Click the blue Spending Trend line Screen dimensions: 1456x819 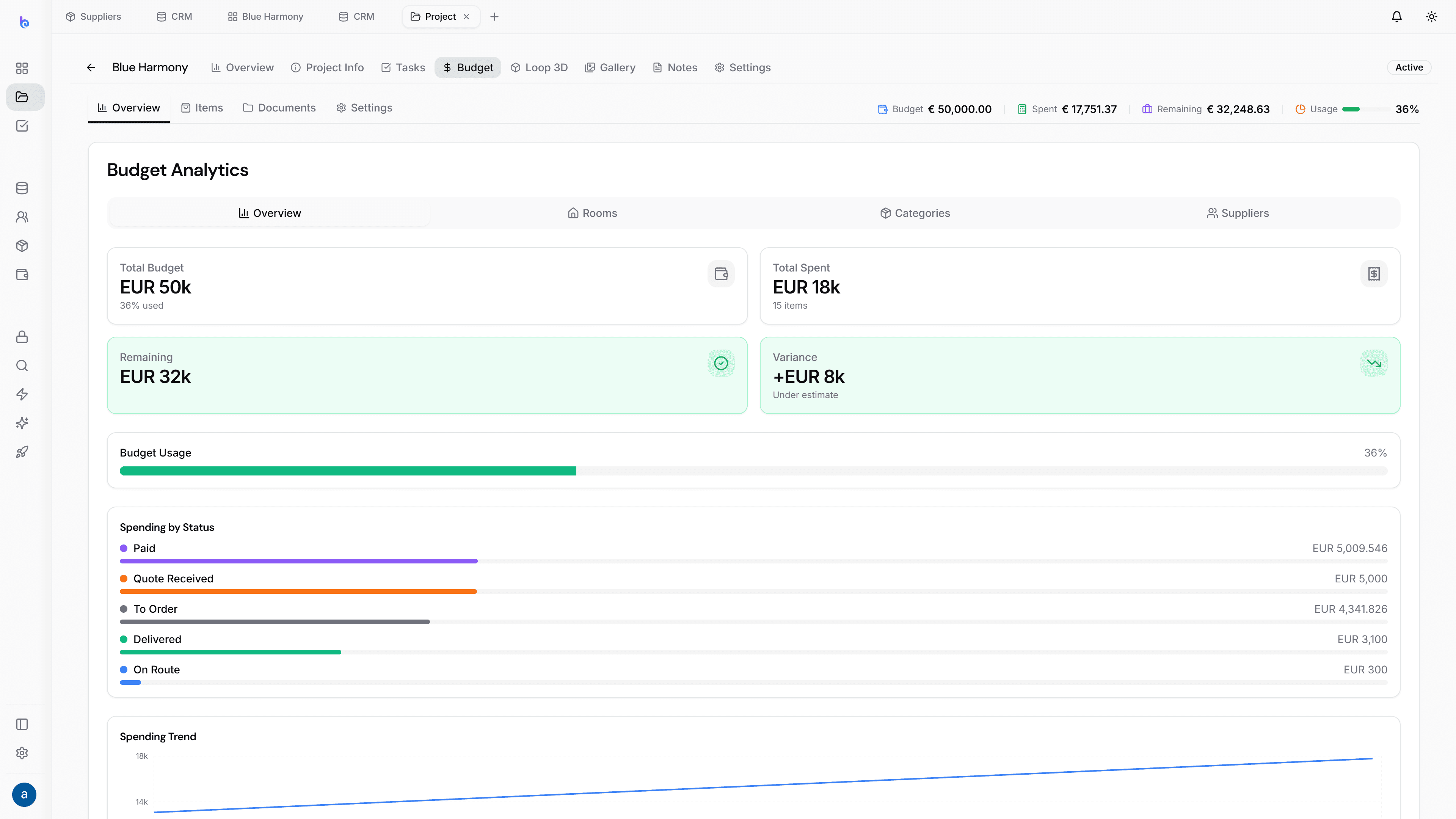pyautogui.click(x=763, y=786)
